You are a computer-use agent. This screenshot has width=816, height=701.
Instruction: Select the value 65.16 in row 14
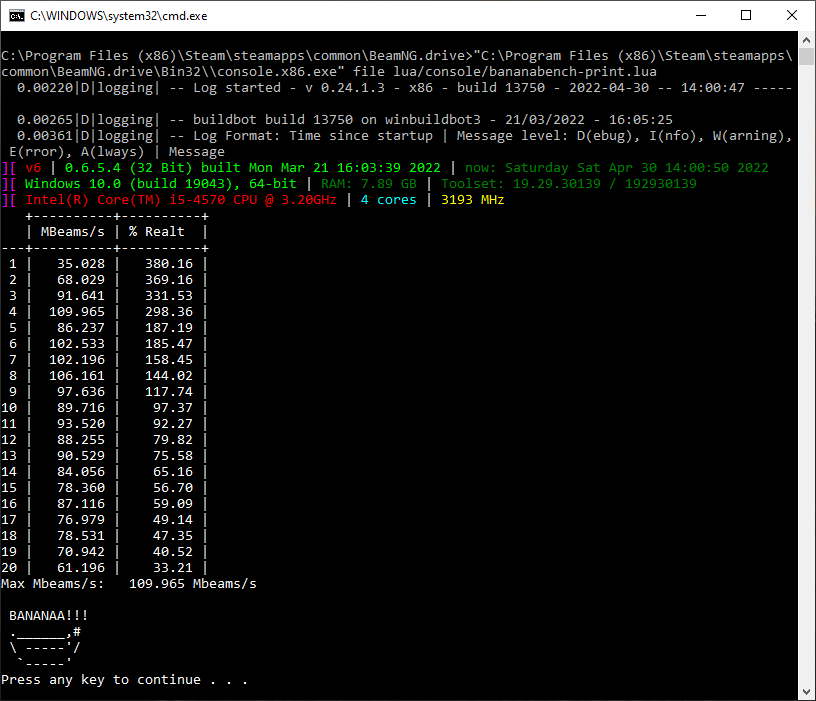(x=173, y=472)
